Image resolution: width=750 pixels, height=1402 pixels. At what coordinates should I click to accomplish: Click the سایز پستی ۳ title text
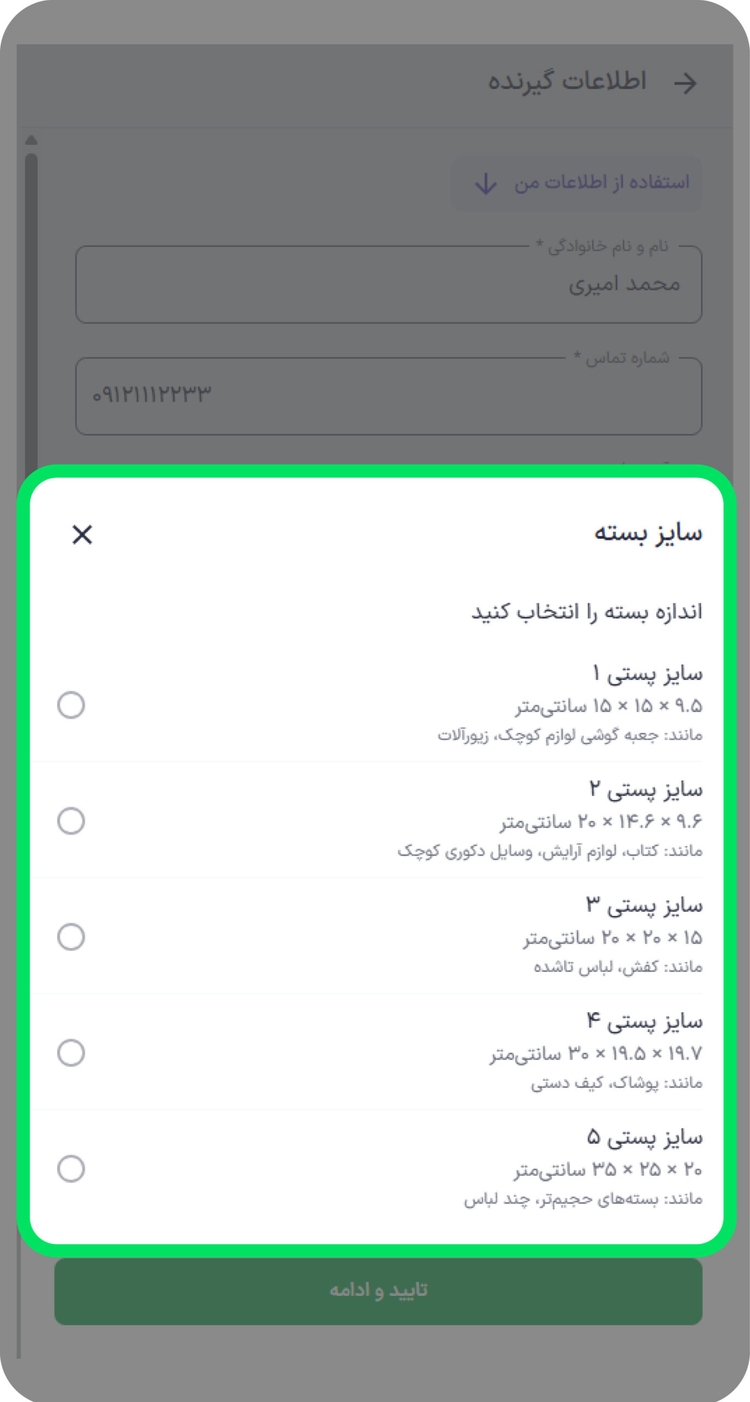click(644, 905)
